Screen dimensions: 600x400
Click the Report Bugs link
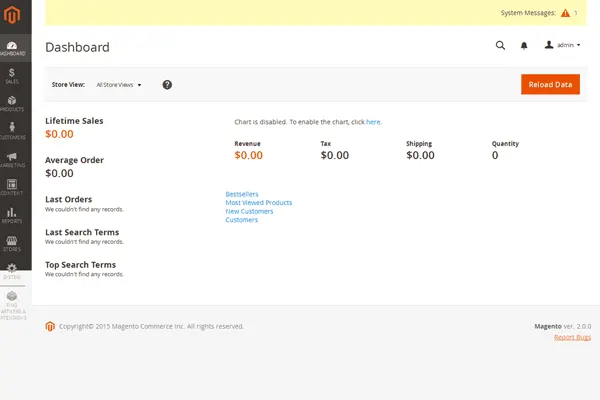(x=572, y=337)
